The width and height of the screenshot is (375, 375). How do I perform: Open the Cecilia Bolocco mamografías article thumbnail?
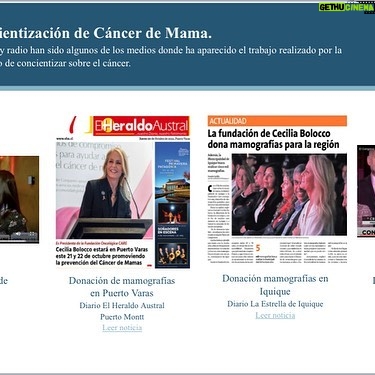tap(277, 190)
